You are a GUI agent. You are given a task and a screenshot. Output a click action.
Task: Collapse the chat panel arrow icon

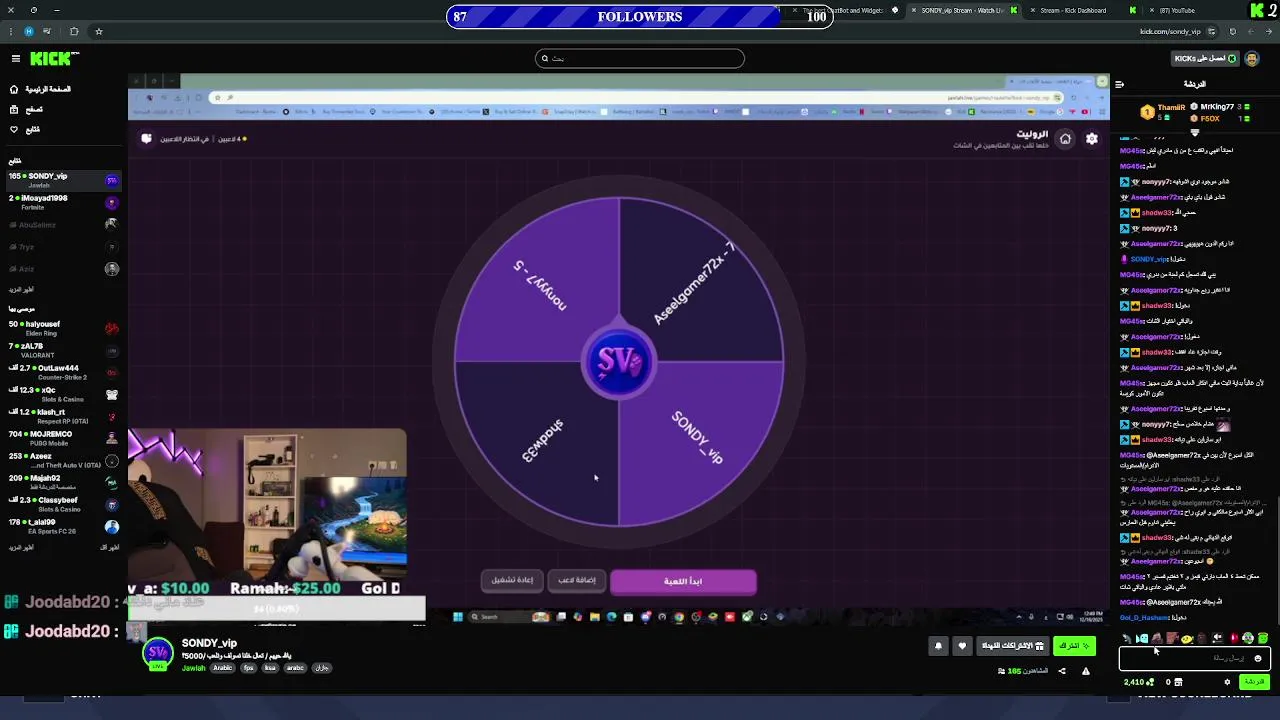(x=1119, y=84)
